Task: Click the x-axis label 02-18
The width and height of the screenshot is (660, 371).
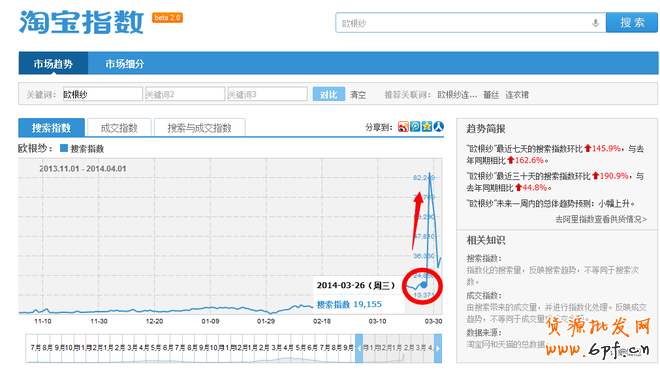Action: pos(322,321)
